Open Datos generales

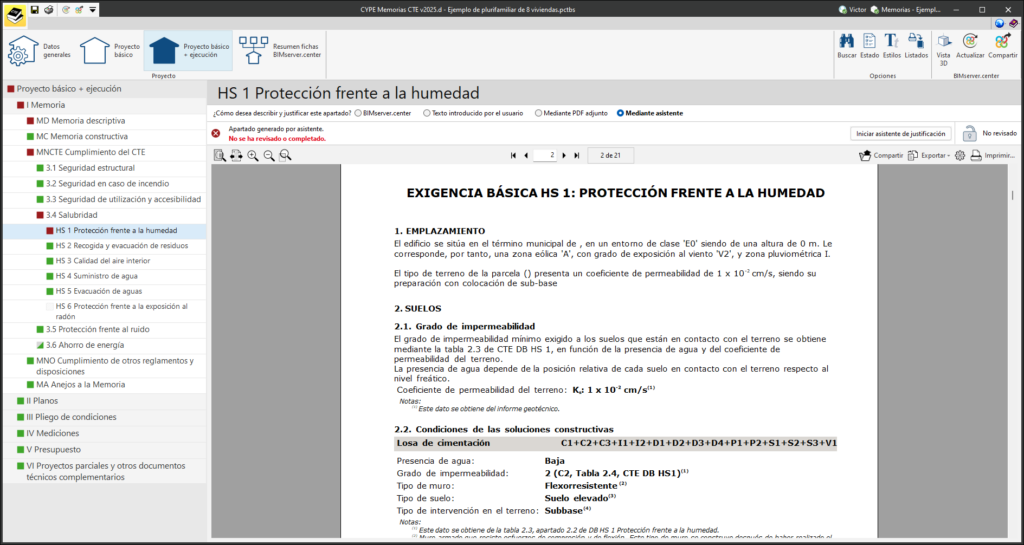click(40, 51)
